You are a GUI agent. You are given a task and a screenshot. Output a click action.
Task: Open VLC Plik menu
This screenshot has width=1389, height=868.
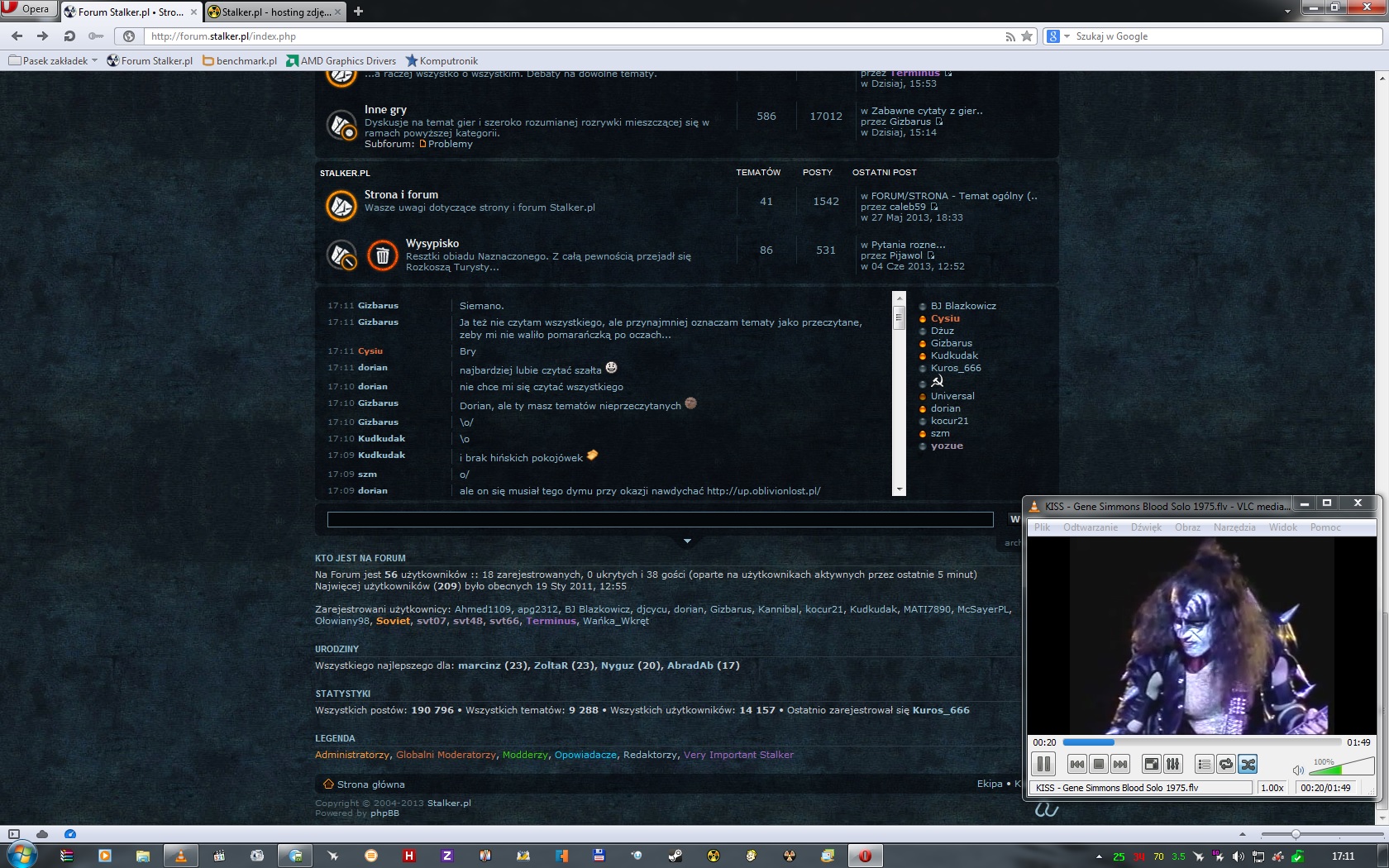pyautogui.click(x=1042, y=527)
